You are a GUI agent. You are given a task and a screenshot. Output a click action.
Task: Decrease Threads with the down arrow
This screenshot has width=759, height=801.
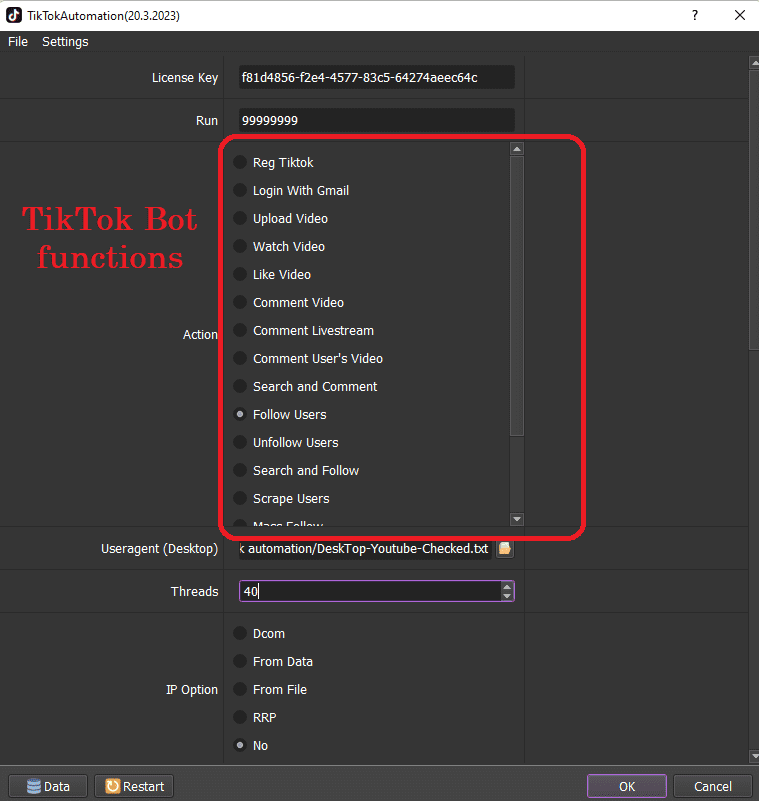[x=507, y=596]
